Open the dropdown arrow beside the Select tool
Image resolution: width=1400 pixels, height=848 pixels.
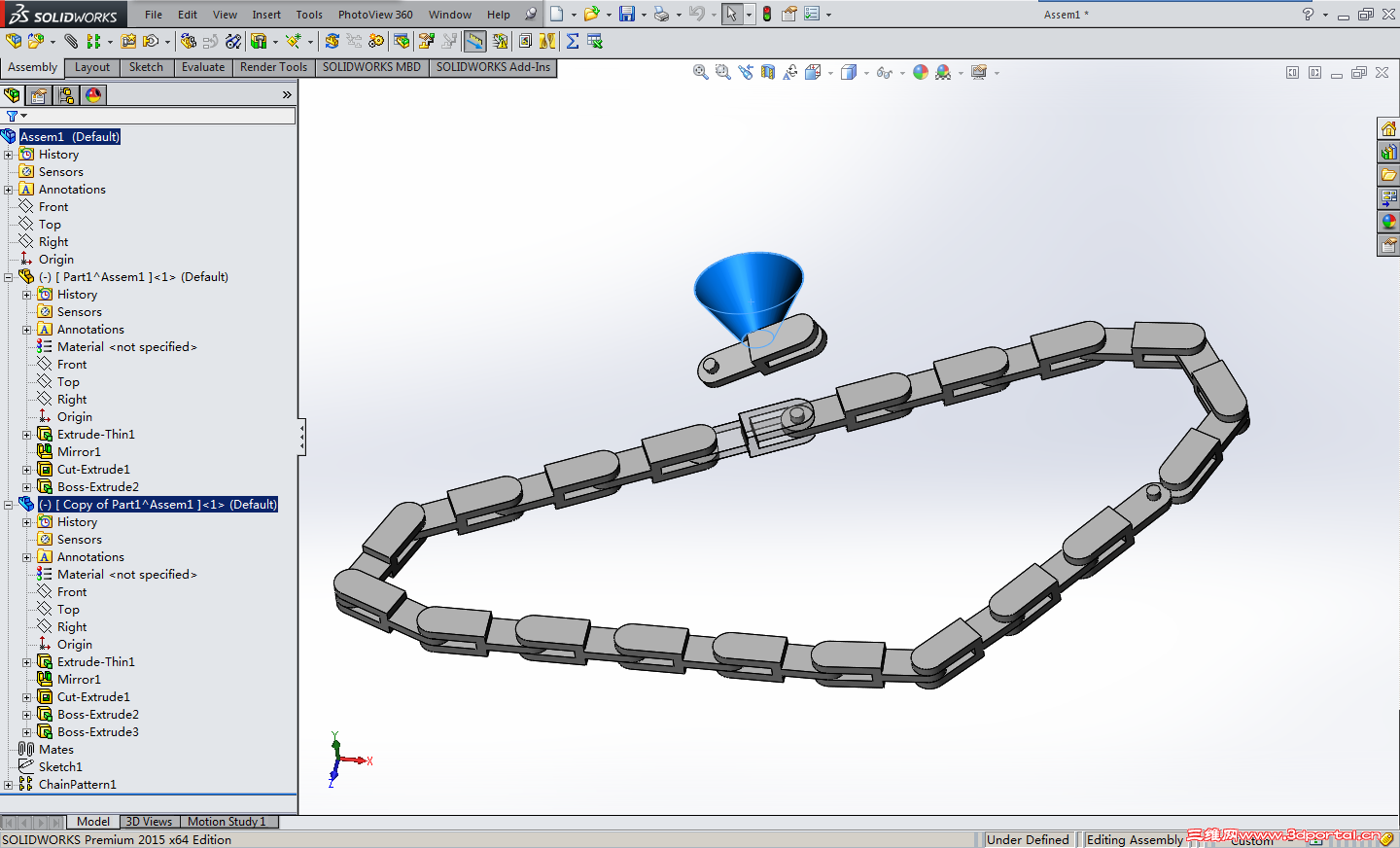point(749,15)
